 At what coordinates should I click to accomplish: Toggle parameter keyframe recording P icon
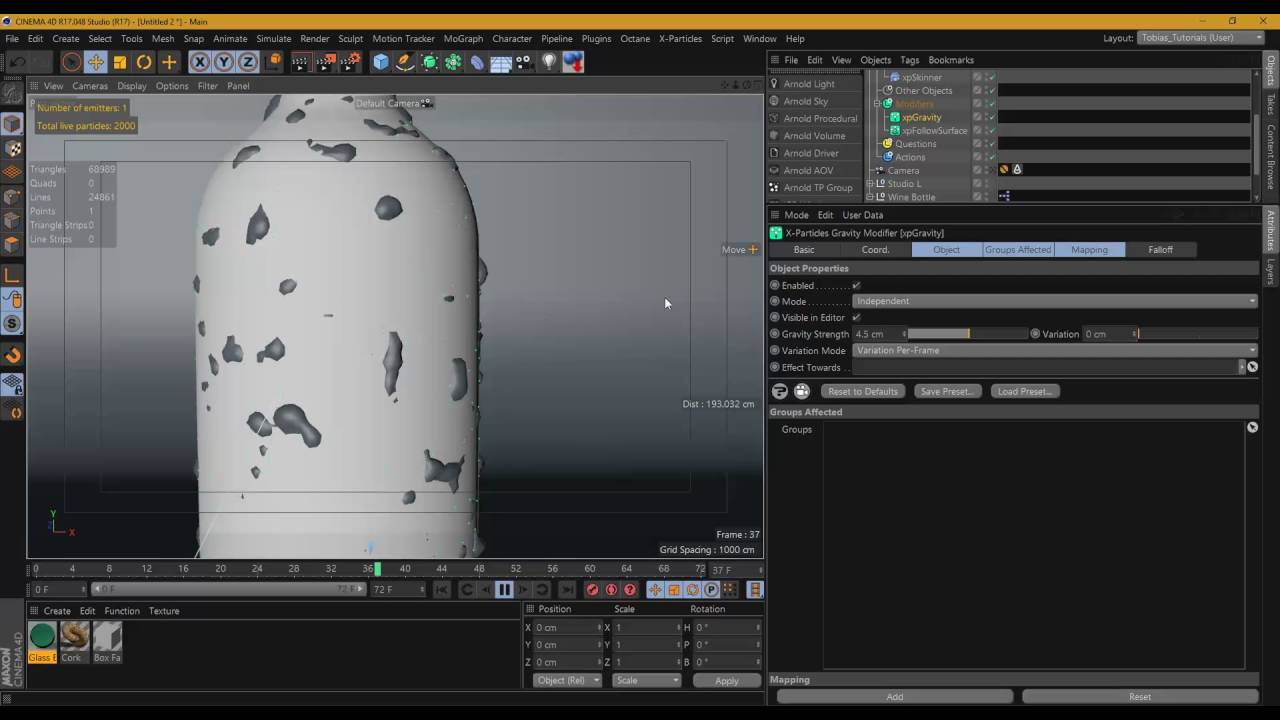(711, 590)
